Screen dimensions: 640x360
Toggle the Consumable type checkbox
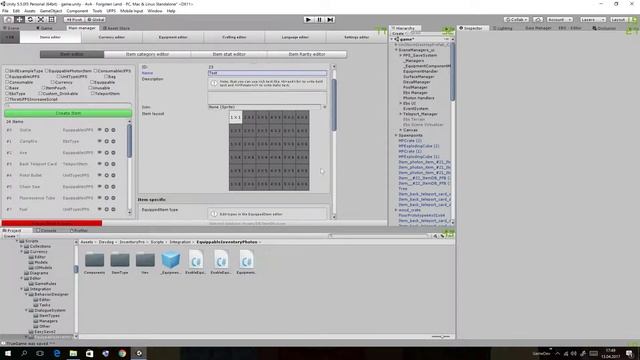click(x=7, y=82)
